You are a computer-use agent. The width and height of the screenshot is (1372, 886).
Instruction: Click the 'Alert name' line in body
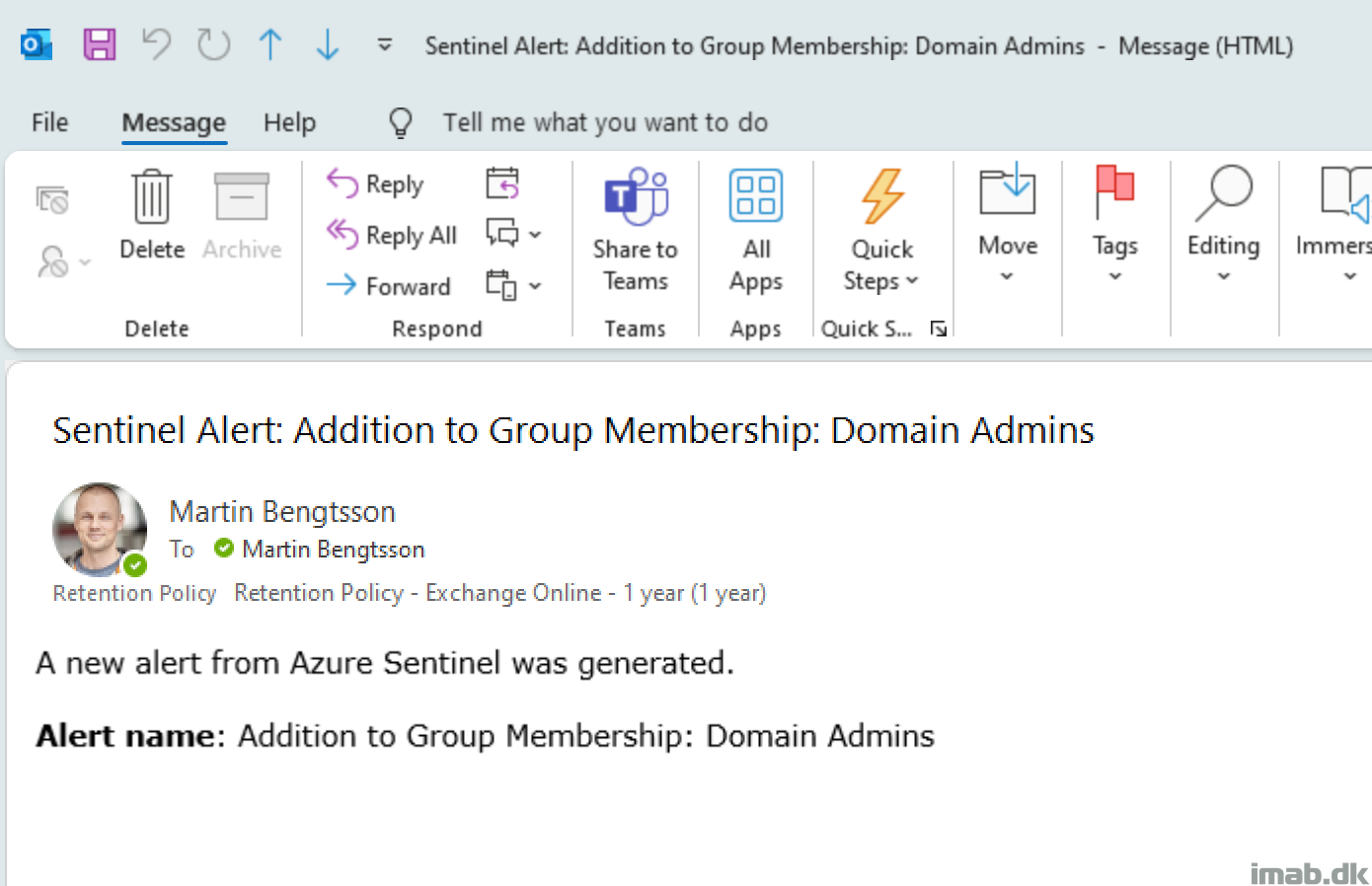[x=485, y=736]
